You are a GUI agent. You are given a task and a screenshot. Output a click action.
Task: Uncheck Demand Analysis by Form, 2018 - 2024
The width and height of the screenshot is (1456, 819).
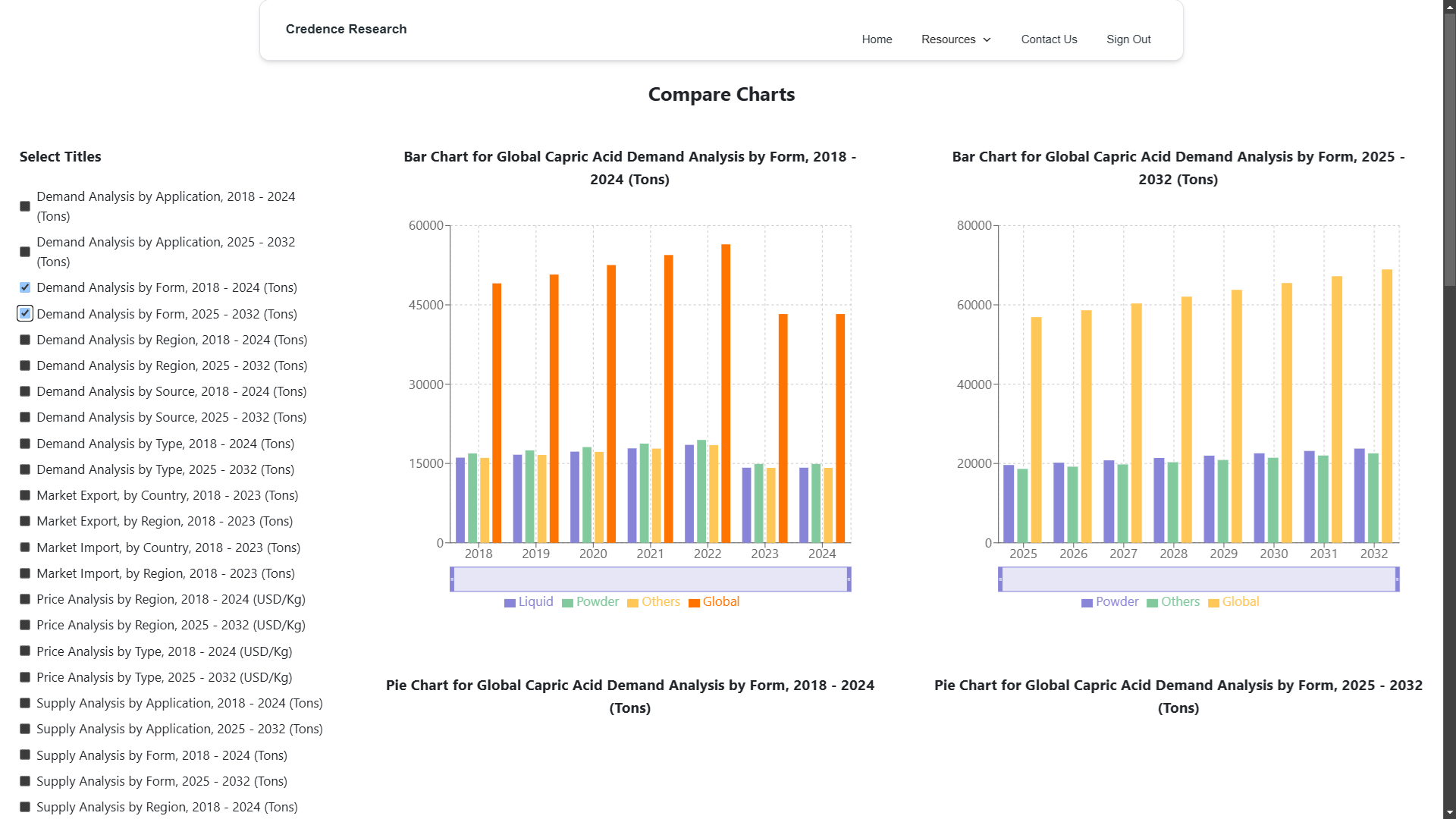click(x=25, y=287)
